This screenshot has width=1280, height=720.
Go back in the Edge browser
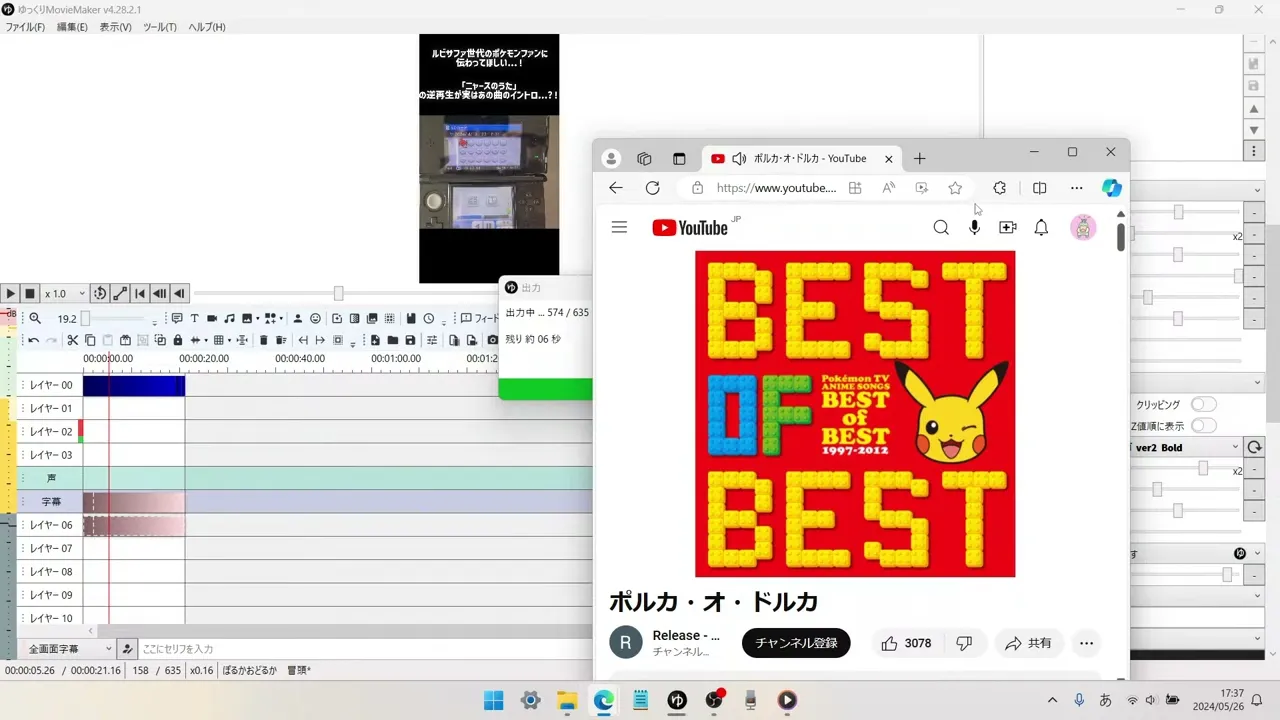coord(616,188)
